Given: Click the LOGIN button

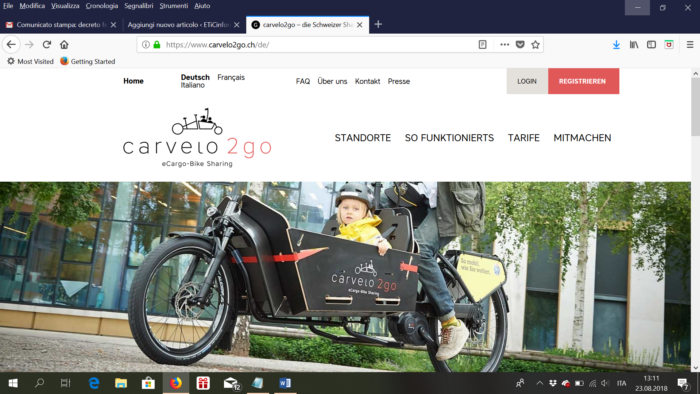Looking at the screenshot, I should coord(527,81).
